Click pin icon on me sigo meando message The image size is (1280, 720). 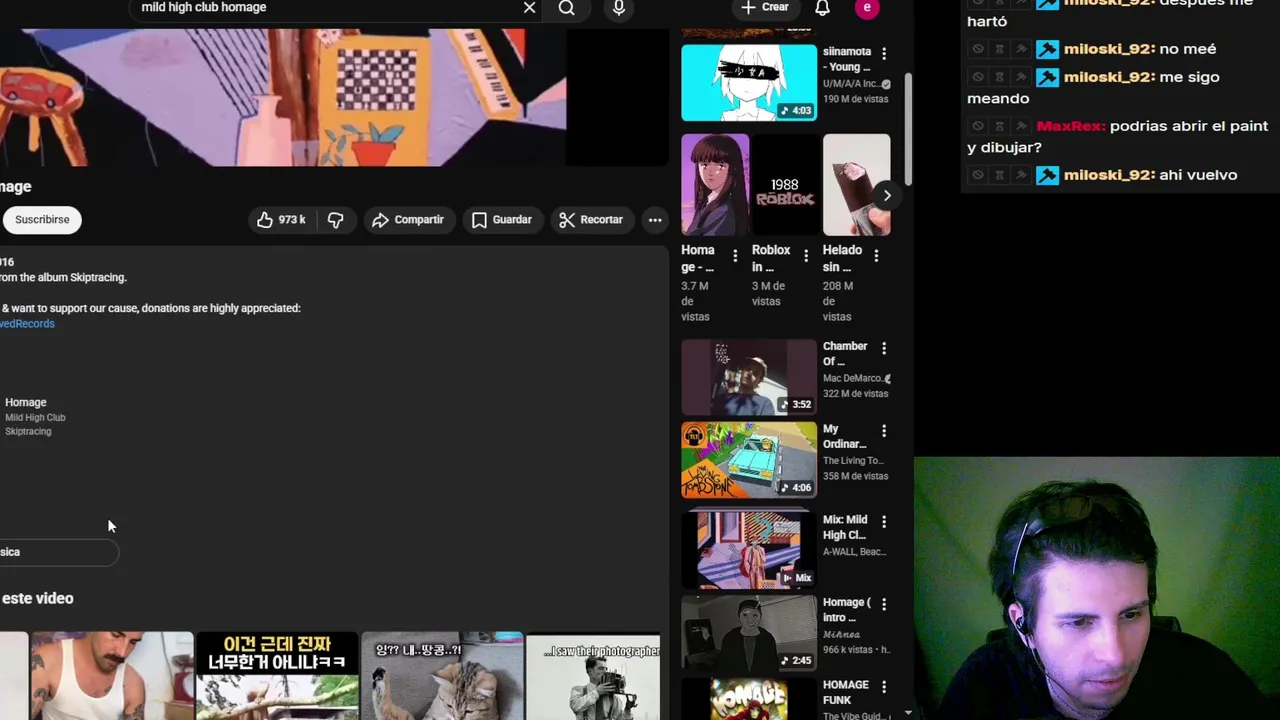tap(1021, 77)
